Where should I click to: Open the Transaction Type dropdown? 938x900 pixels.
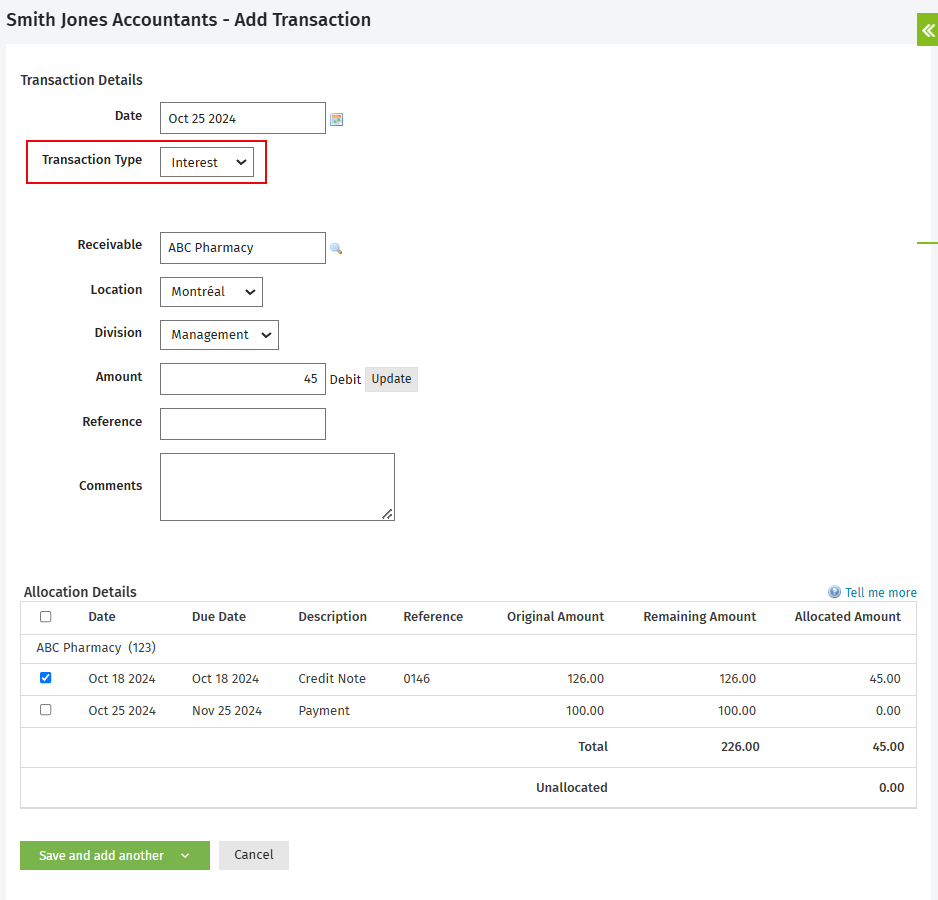pos(207,162)
